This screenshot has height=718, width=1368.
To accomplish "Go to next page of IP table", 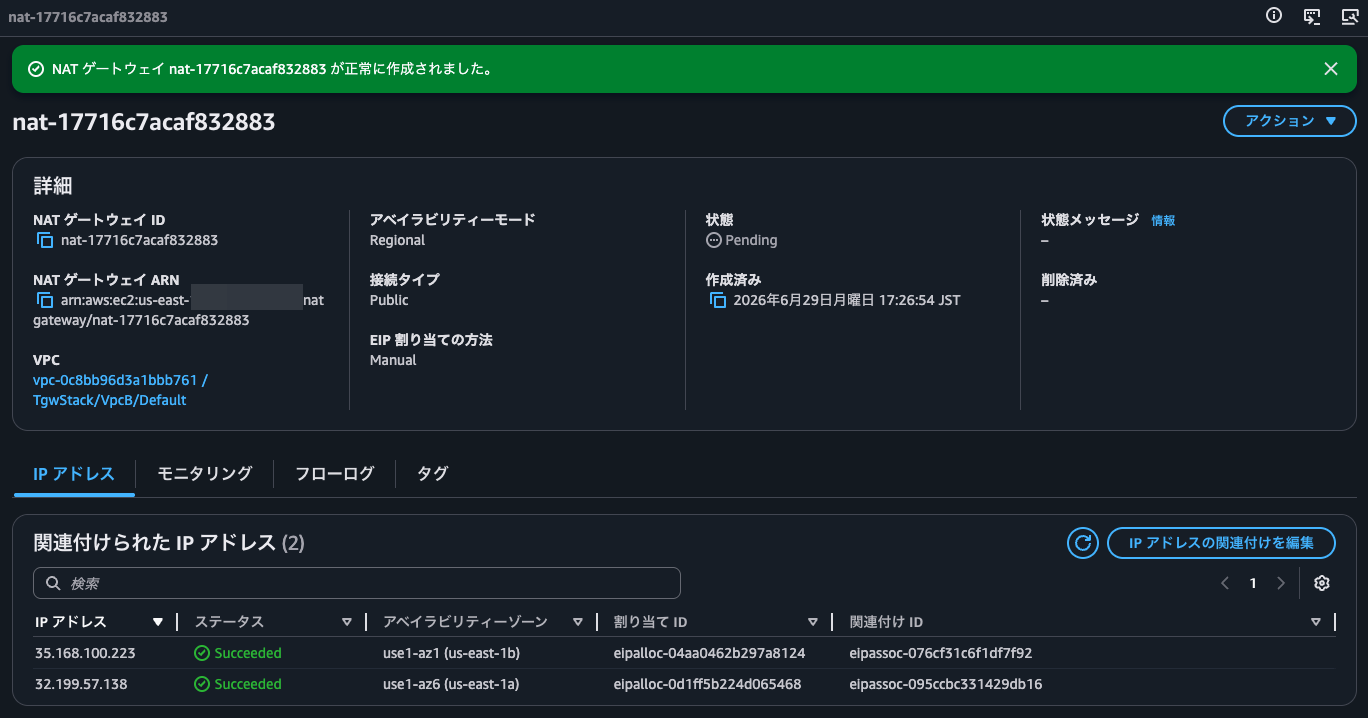I will [1281, 583].
